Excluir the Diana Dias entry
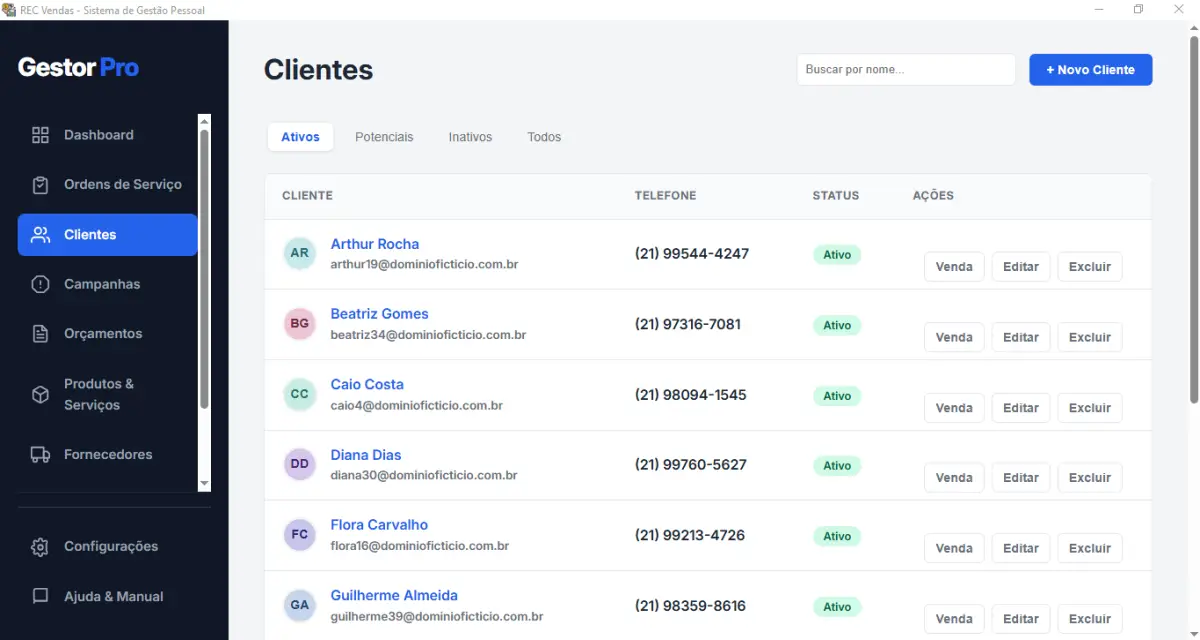This screenshot has width=1200, height=640. click(1089, 477)
